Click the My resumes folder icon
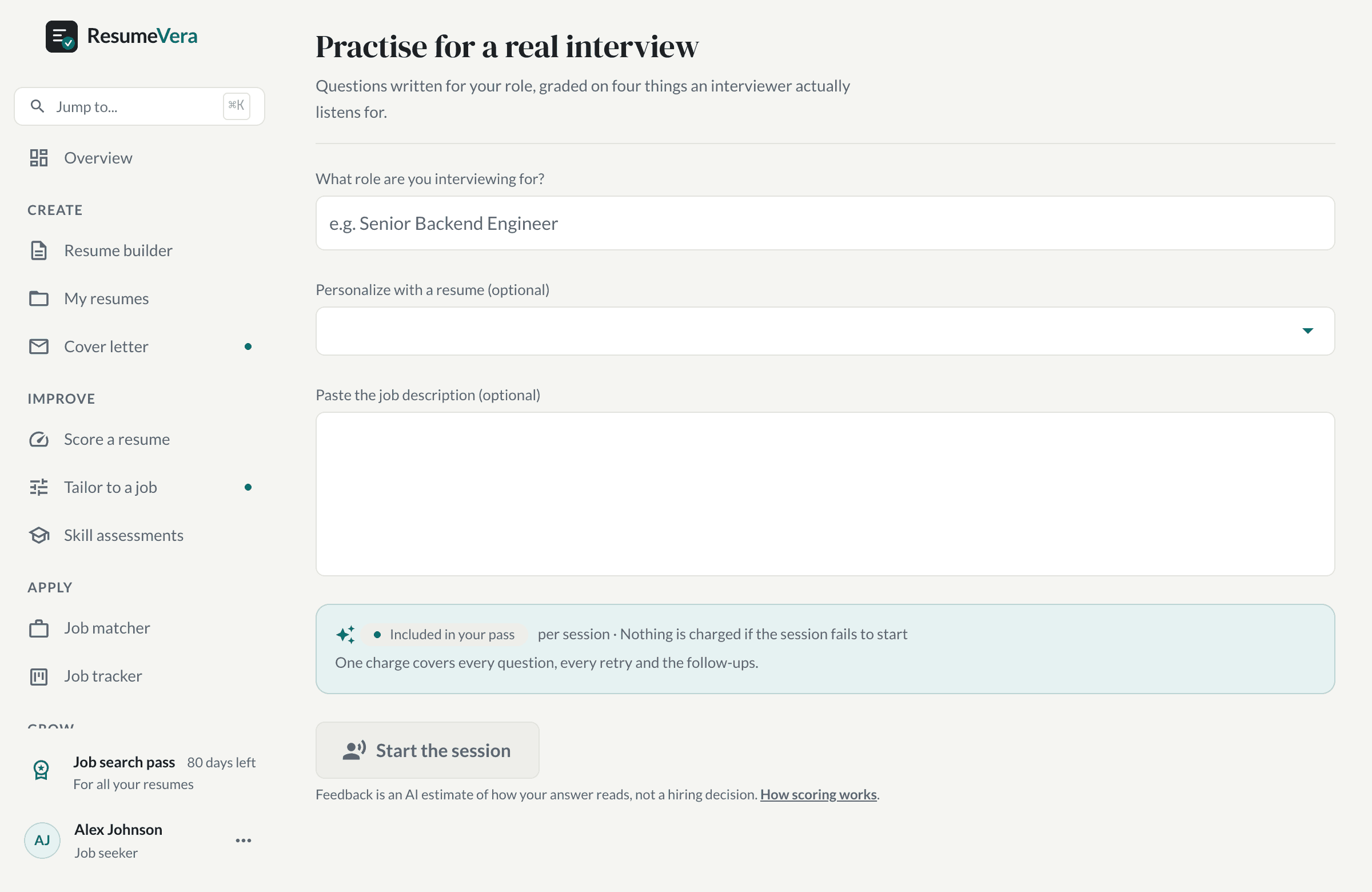This screenshot has width=1372, height=892. click(x=39, y=298)
